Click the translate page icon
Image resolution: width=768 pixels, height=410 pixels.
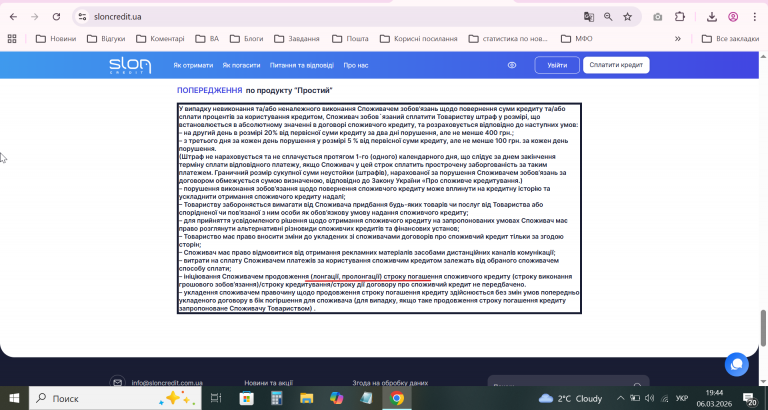click(589, 17)
